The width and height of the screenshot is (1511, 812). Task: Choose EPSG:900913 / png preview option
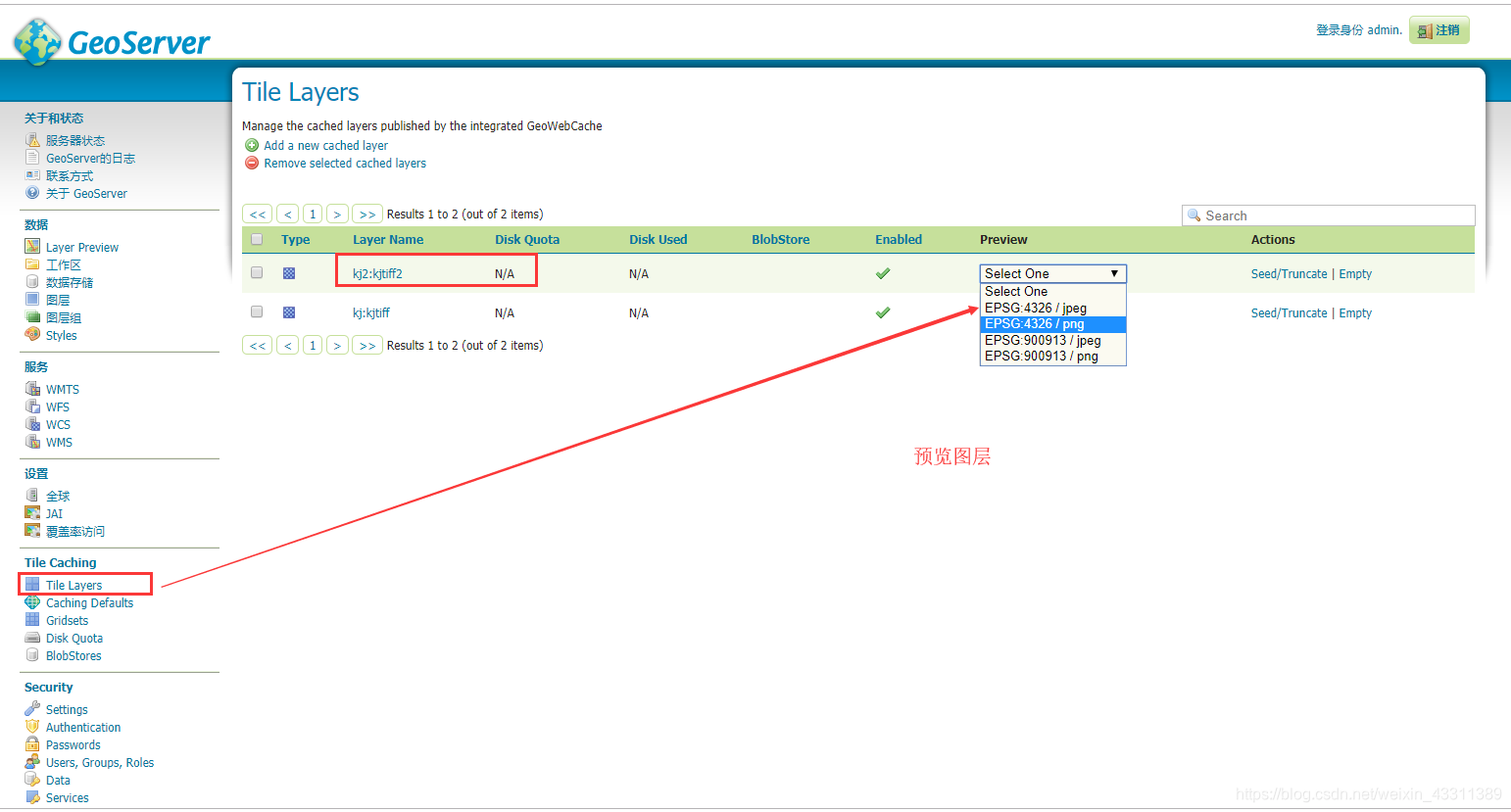[x=1053, y=357]
